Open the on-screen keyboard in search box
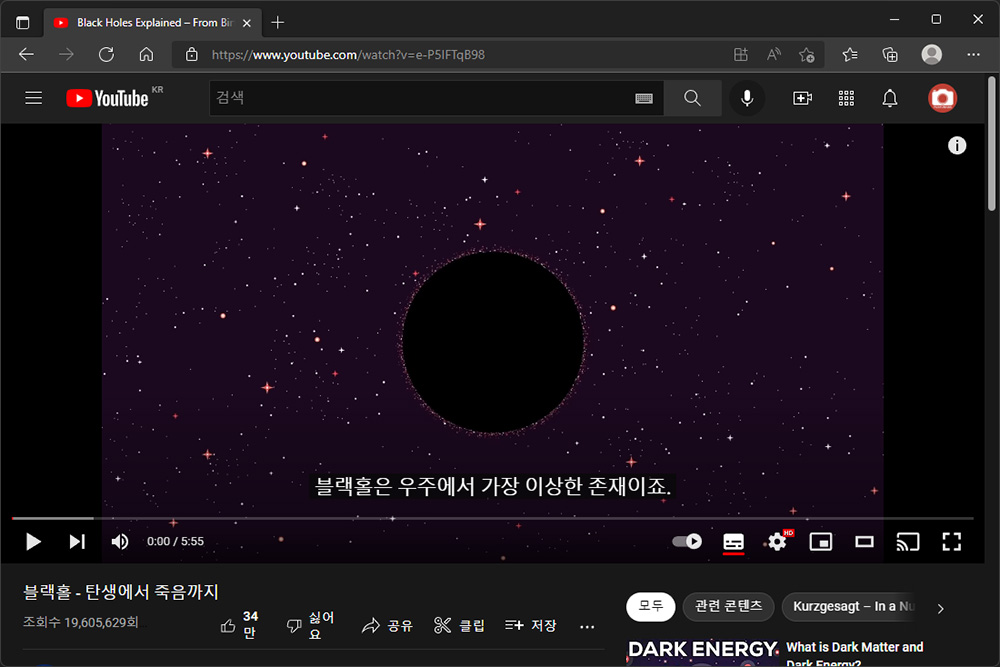 (x=643, y=98)
